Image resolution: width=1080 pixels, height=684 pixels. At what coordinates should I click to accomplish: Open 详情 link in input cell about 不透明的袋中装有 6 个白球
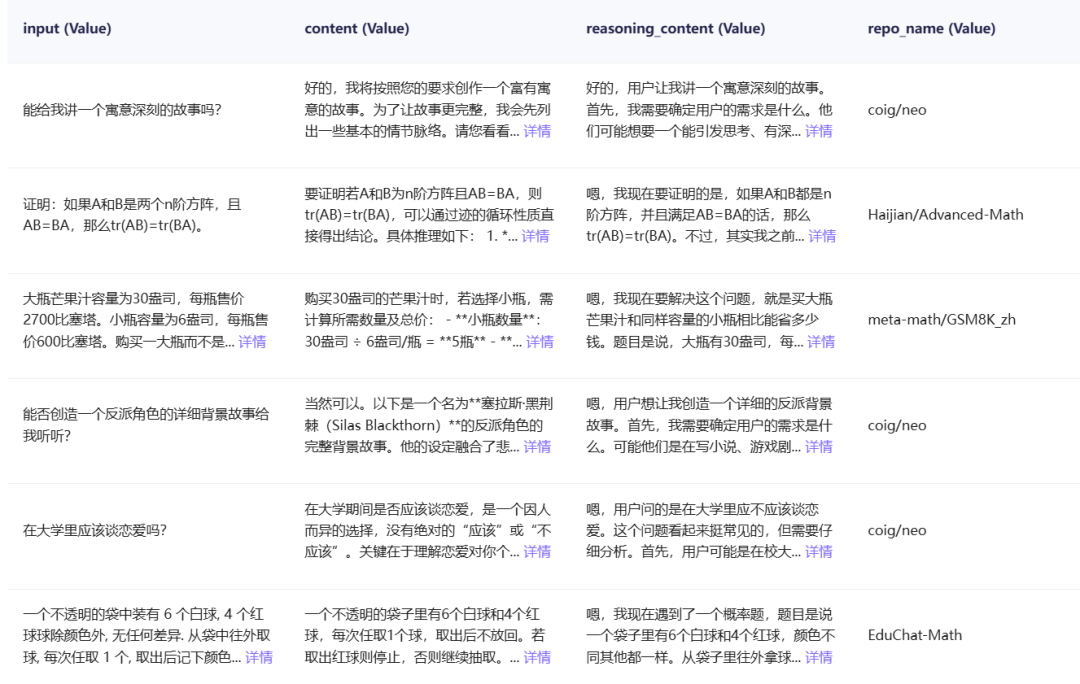pos(259,657)
